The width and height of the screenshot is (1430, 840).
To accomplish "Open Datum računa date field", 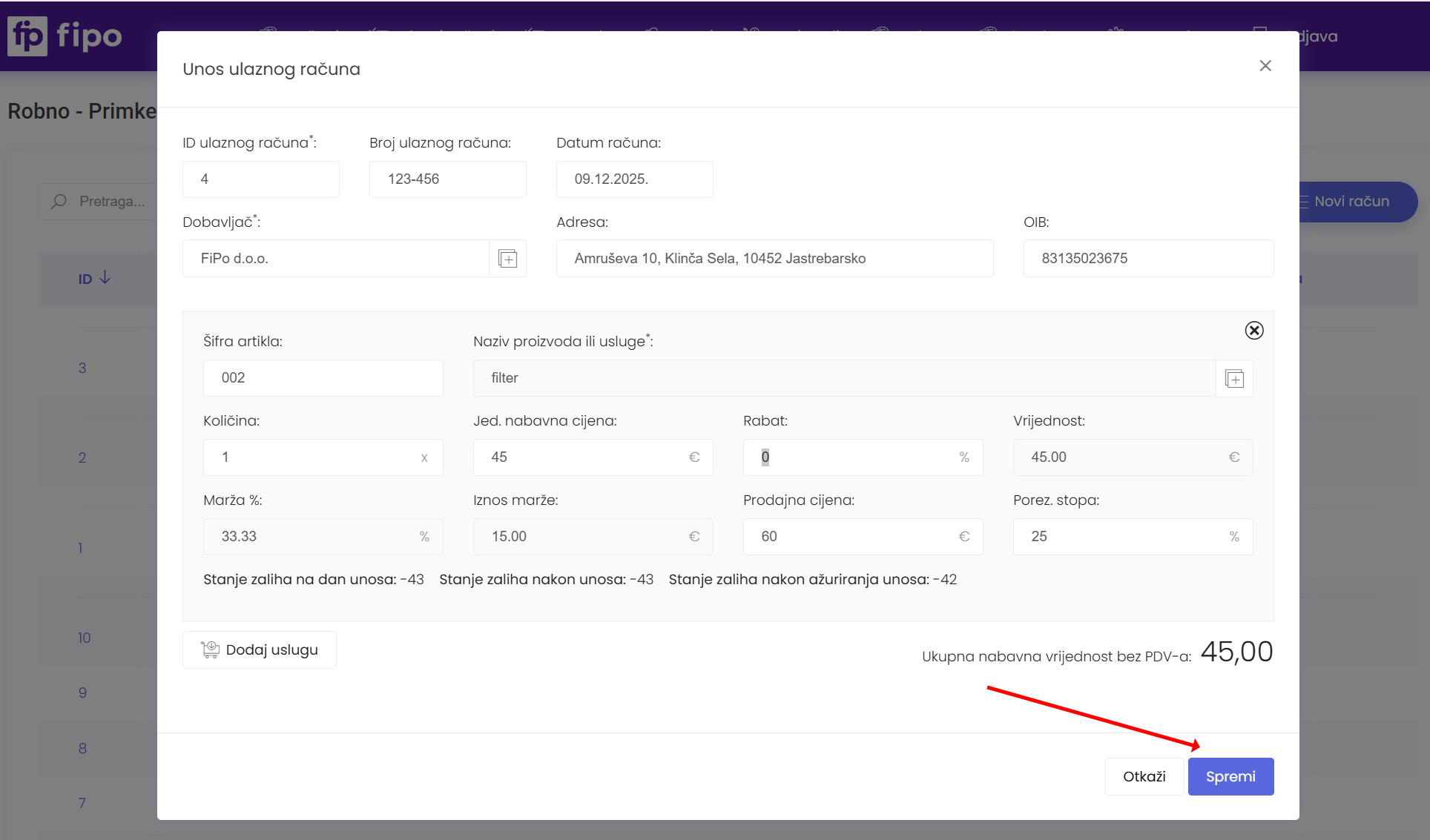I will point(634,179).
